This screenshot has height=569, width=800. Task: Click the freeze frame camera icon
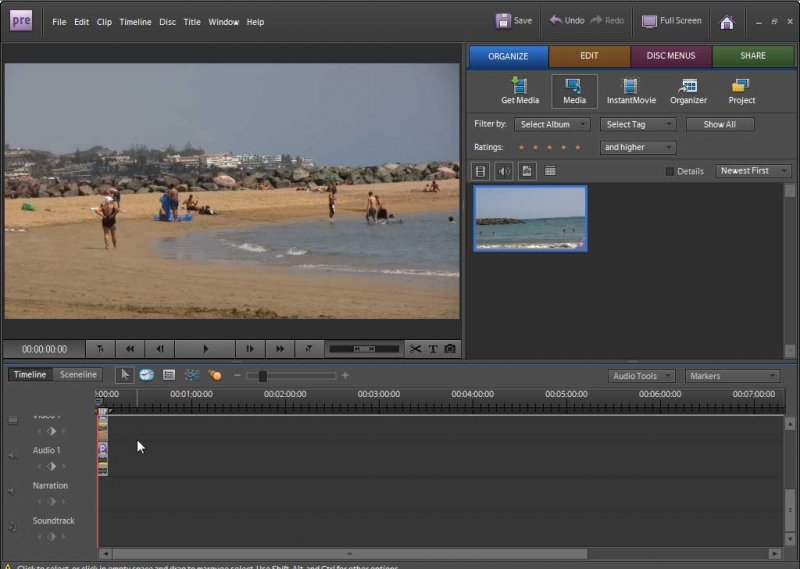click(x=450, y=349)
